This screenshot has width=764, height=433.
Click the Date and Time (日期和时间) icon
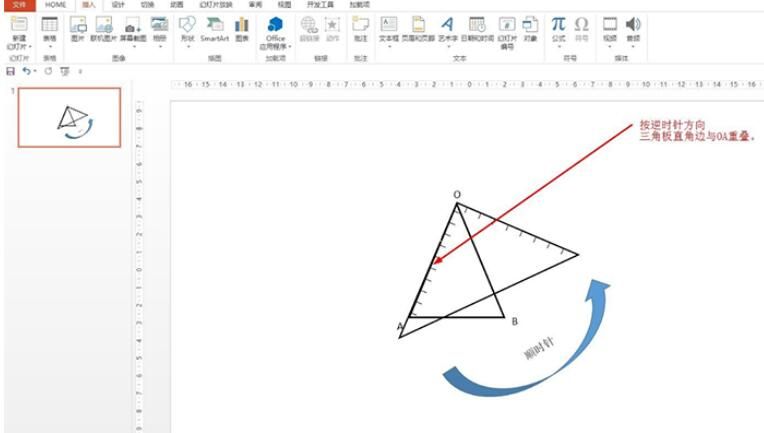[x=477, y=24]
